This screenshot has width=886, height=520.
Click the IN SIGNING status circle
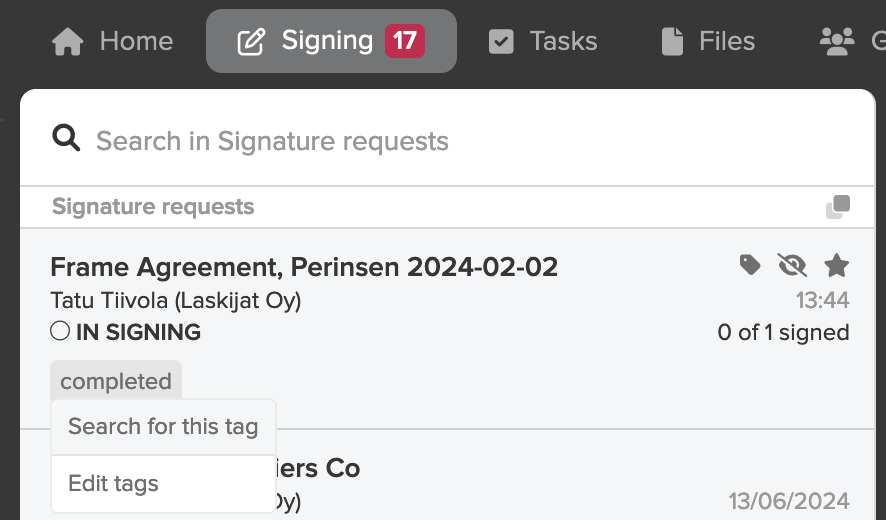[60, 331]
